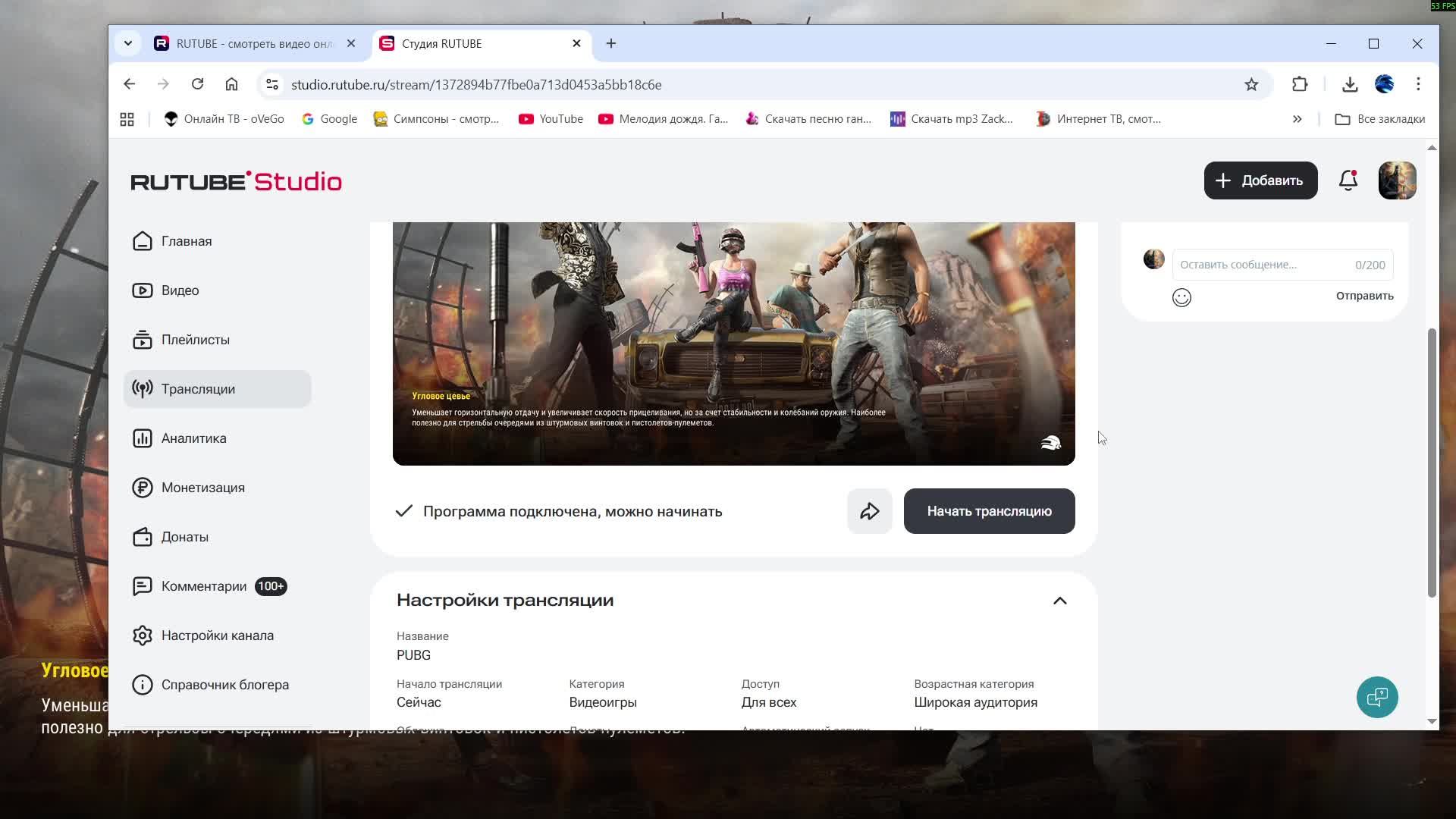Open Донаты wallet item

184,537
